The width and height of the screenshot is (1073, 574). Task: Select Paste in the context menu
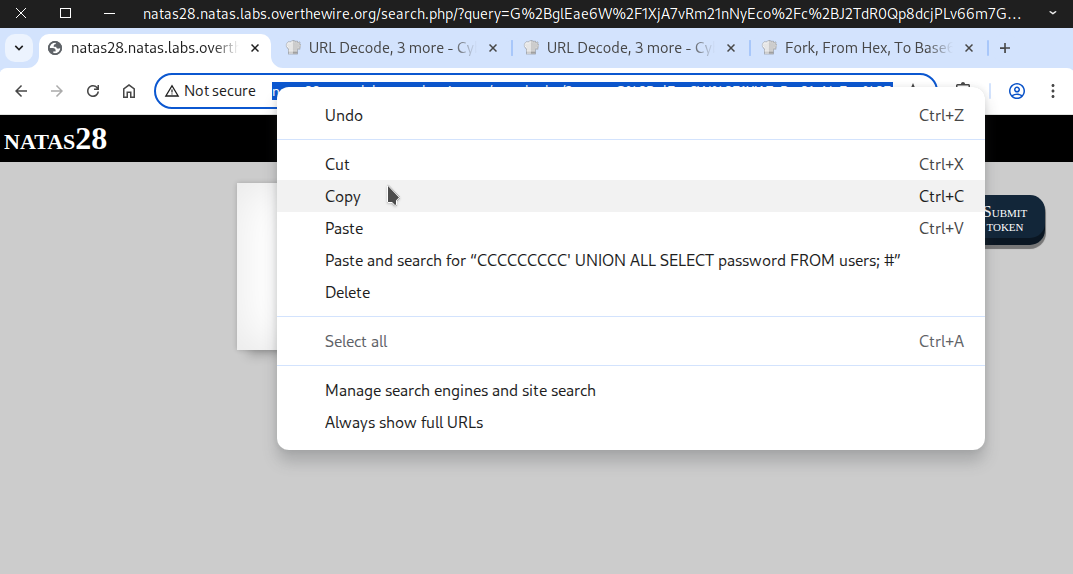[x=344, y=228]
